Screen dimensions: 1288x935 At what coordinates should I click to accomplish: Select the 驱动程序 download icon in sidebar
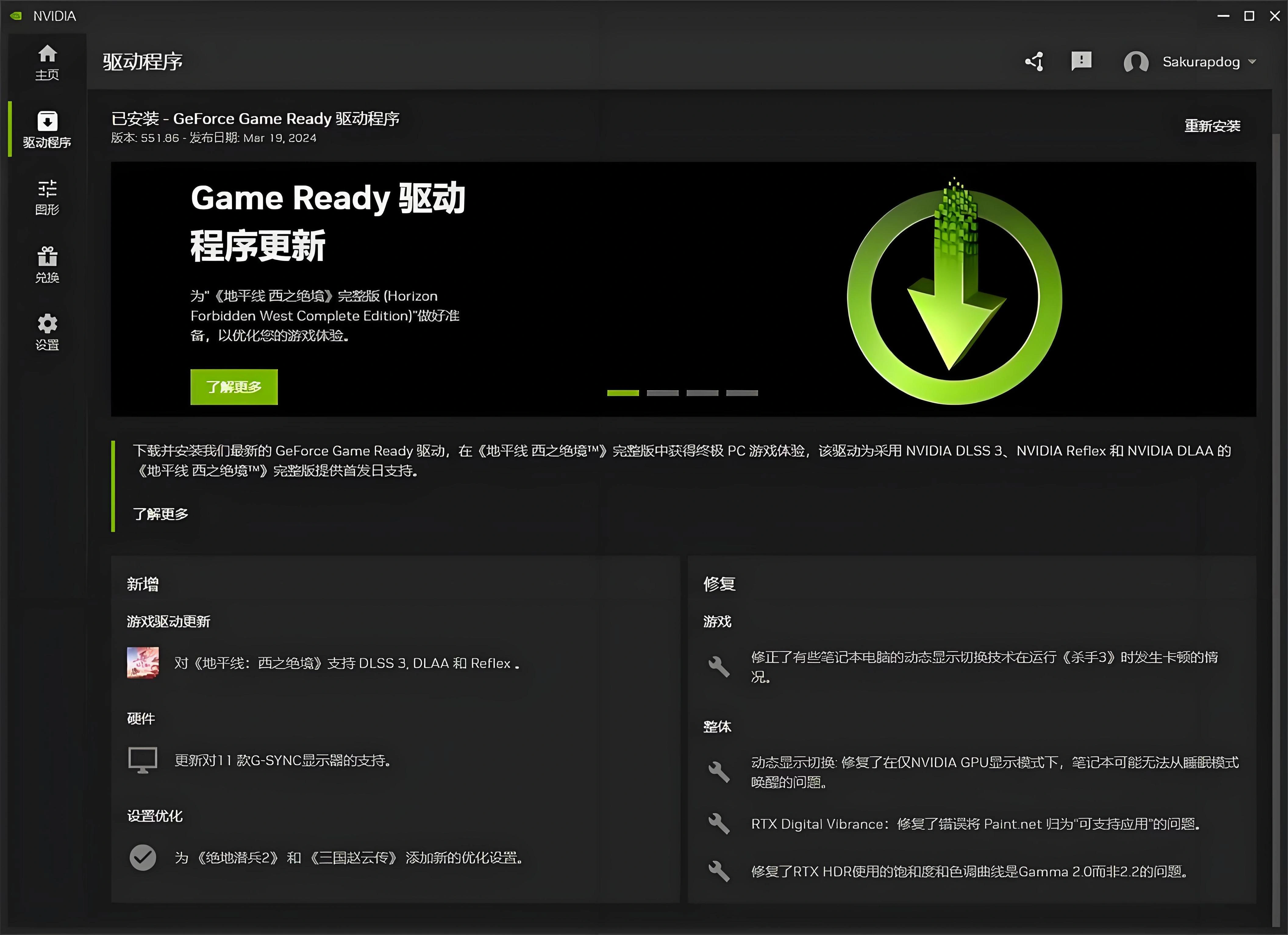(47, 121)
